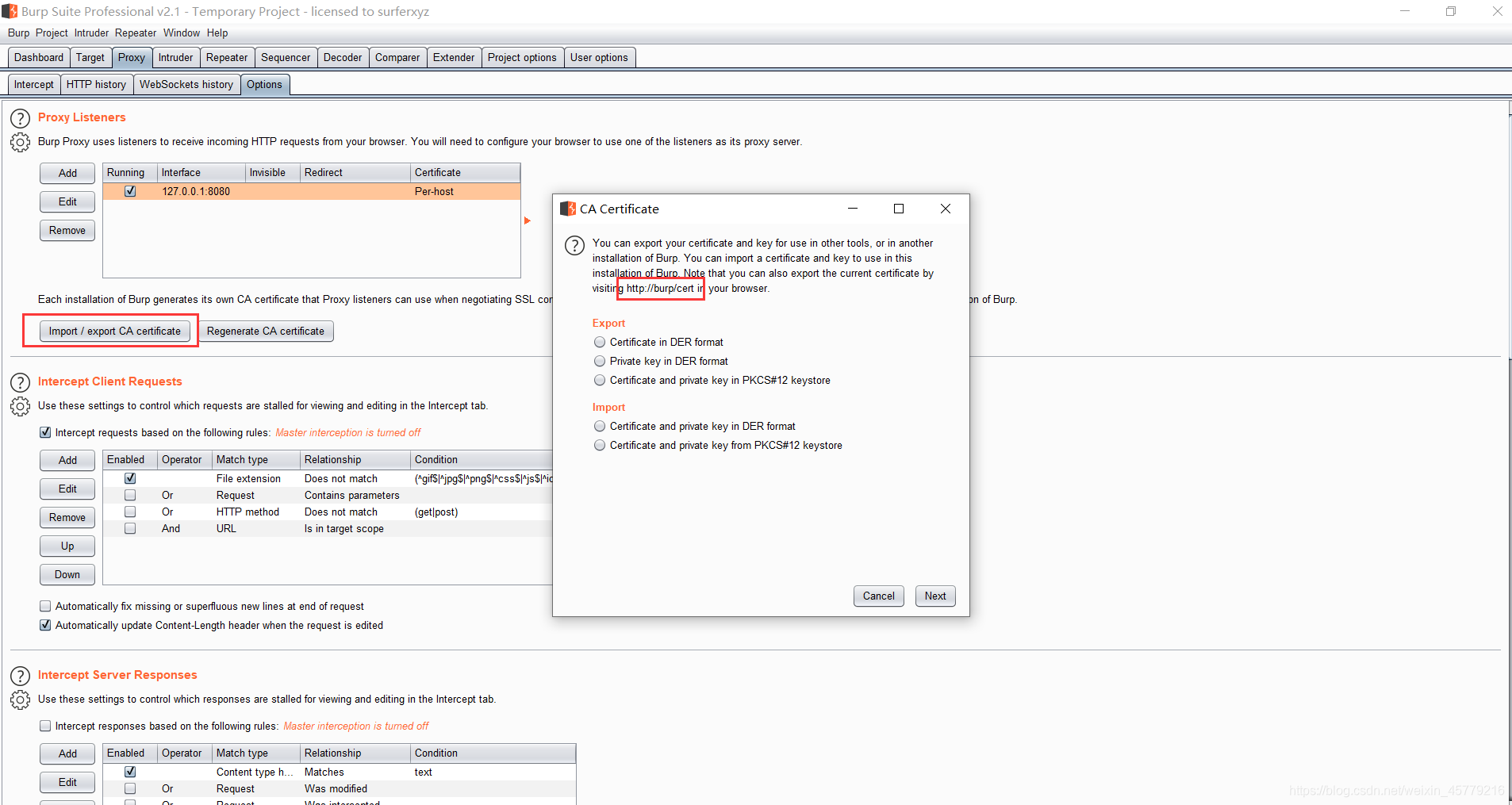Enable the Is in target scope rule

[x=130, y=528]
